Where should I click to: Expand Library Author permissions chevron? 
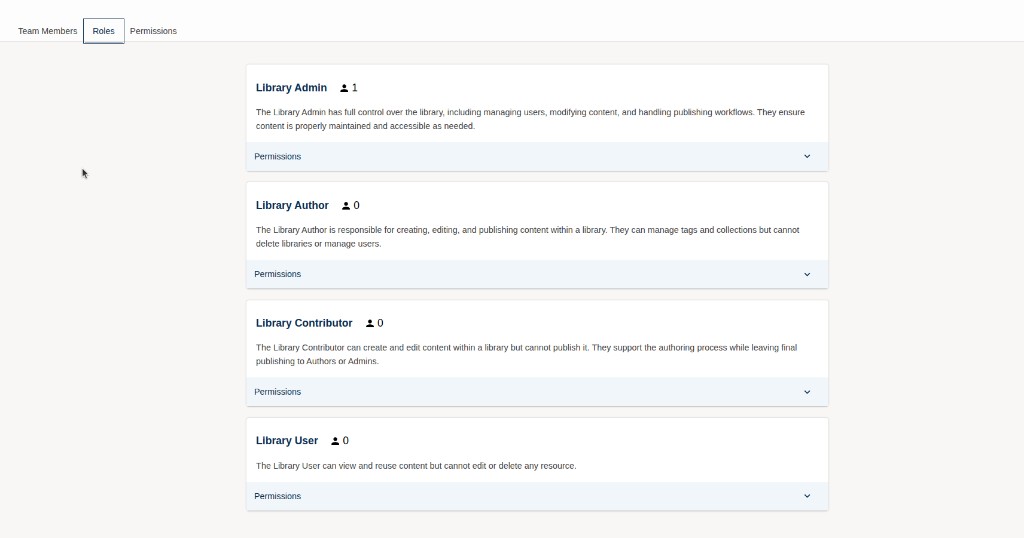coord(807,274)
